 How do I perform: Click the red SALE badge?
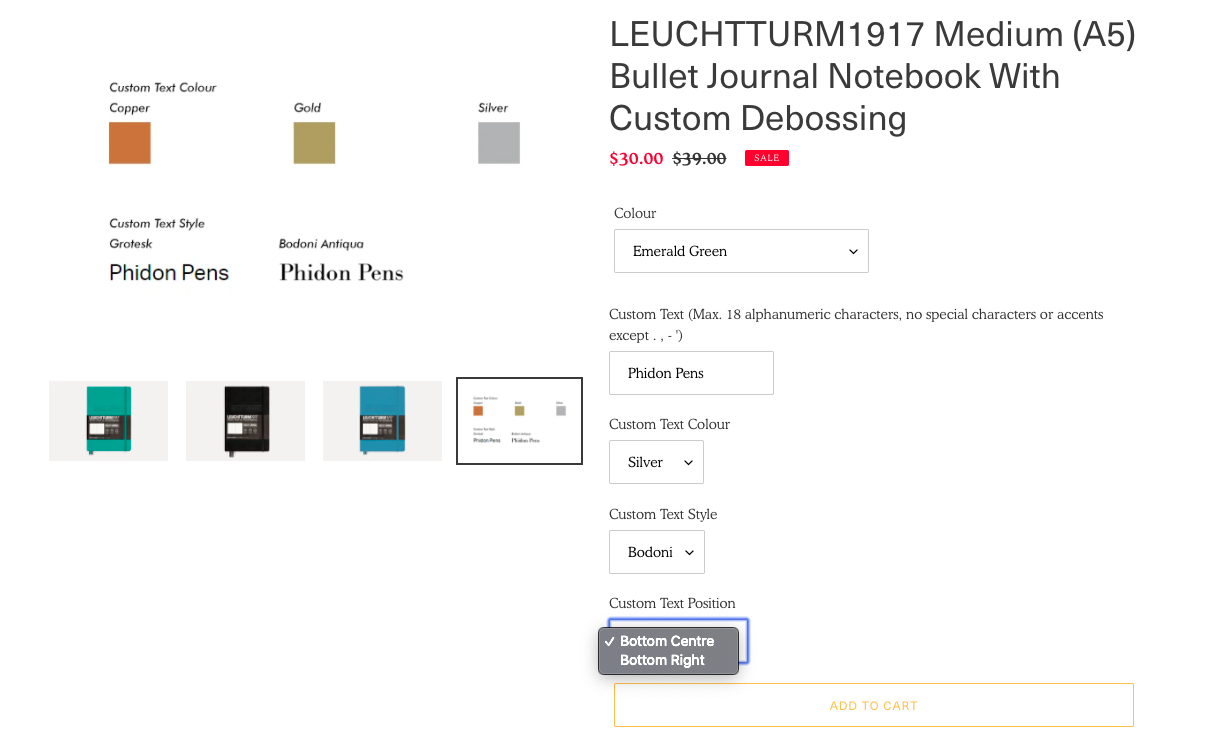point(767,158)
